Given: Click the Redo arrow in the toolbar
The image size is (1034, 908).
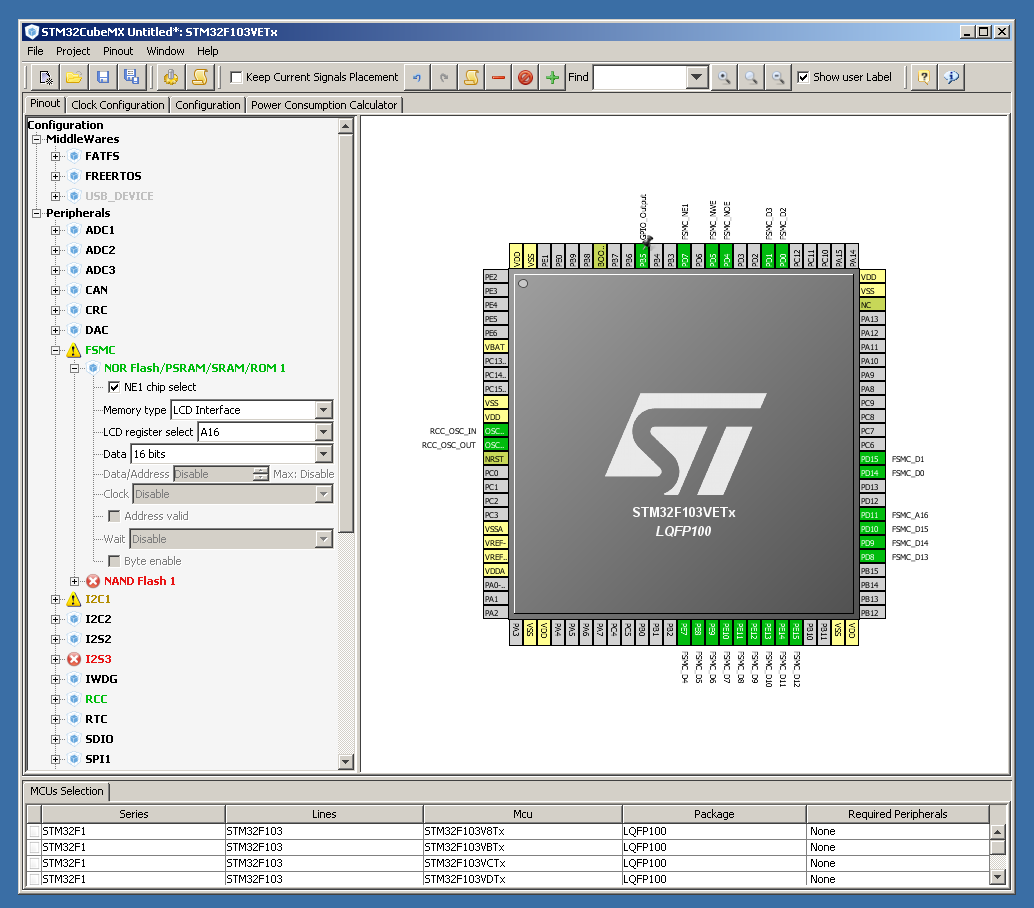Looking at the screenshot, I should (x=443, y=77).
